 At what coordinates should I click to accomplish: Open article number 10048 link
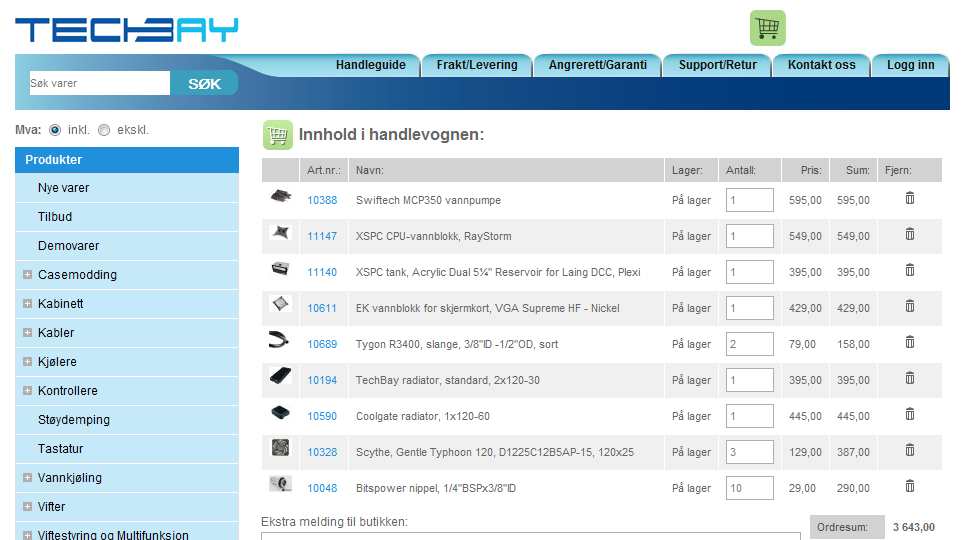(322, 488)
